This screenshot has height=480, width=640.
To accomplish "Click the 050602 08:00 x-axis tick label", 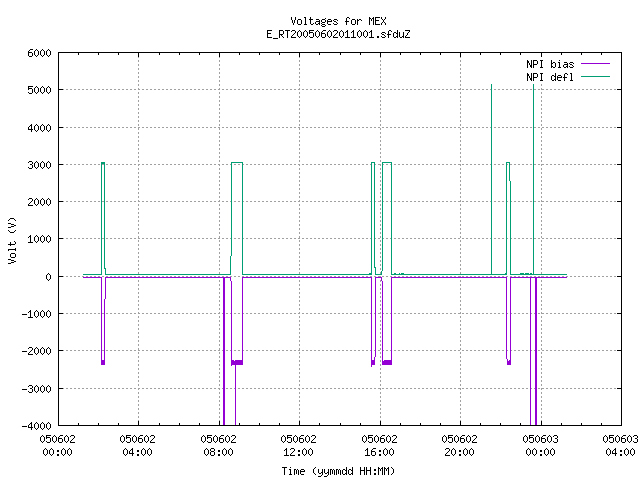I will 218,446.
